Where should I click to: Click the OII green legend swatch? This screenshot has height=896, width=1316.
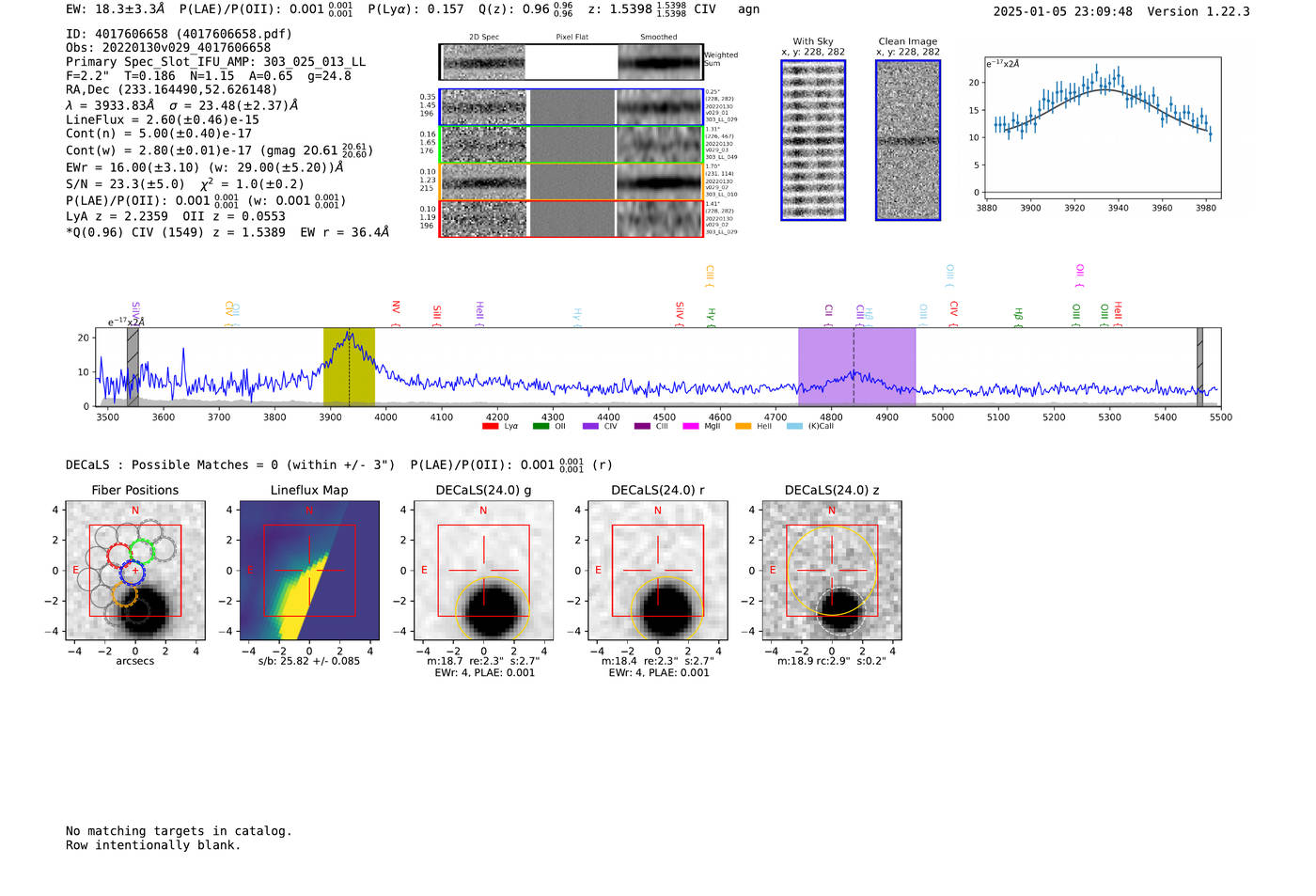click(540, 427)
